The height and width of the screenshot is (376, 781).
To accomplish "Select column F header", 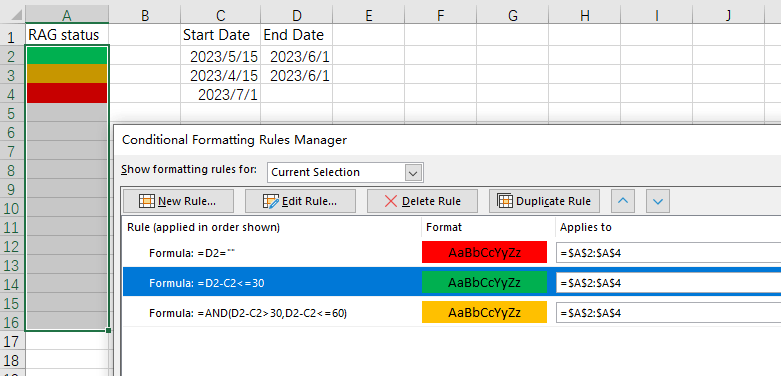I will [x=440, y=15].
